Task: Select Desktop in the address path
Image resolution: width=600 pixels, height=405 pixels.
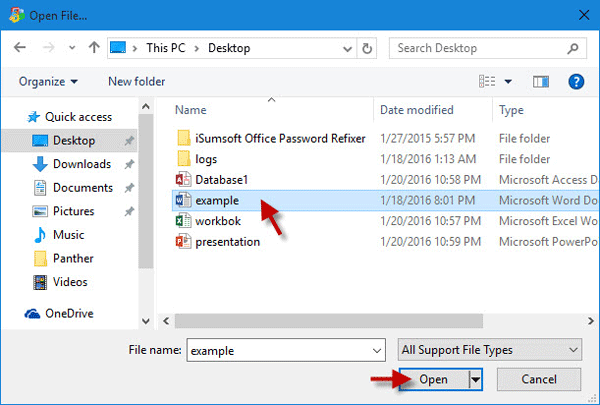Action: [229, 48]
